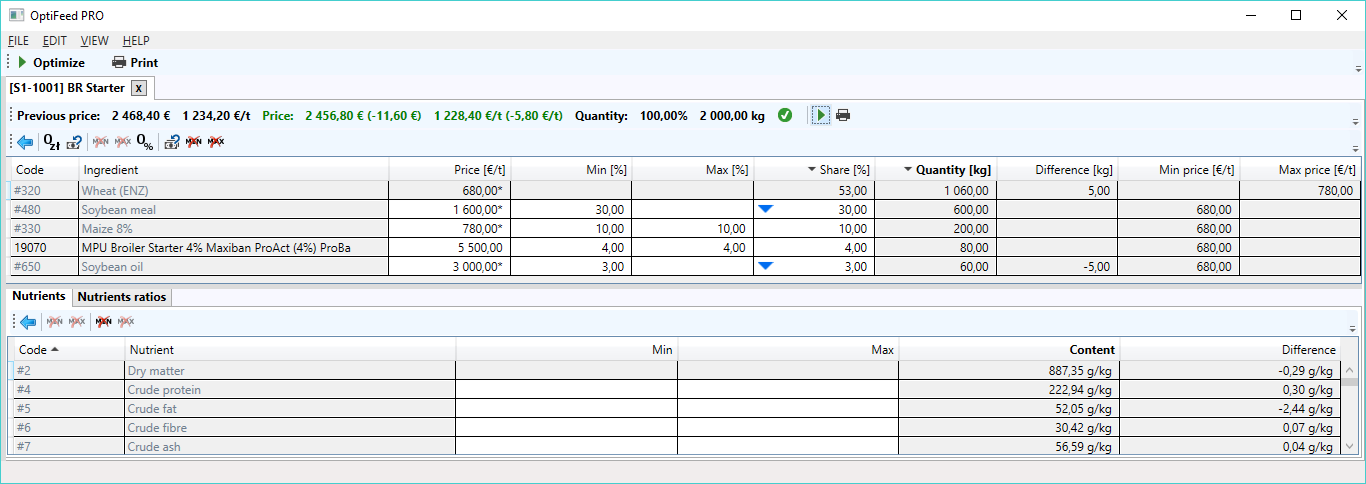
Task: Click the black crossed MIN icon in nutrients toolbar
Action: point(102,322)
